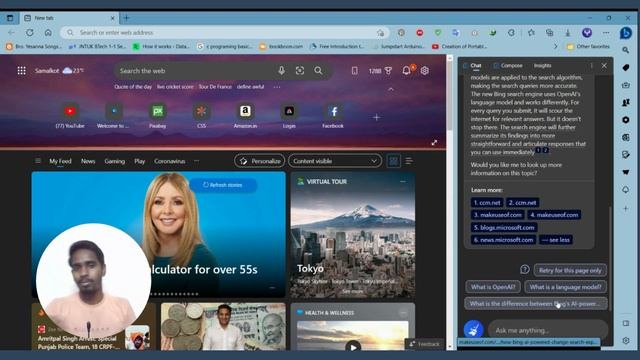This screenshot has width=640, height=360.
Task: Open the 6. news.microsoft.com source link
Action: coord(503,240)
